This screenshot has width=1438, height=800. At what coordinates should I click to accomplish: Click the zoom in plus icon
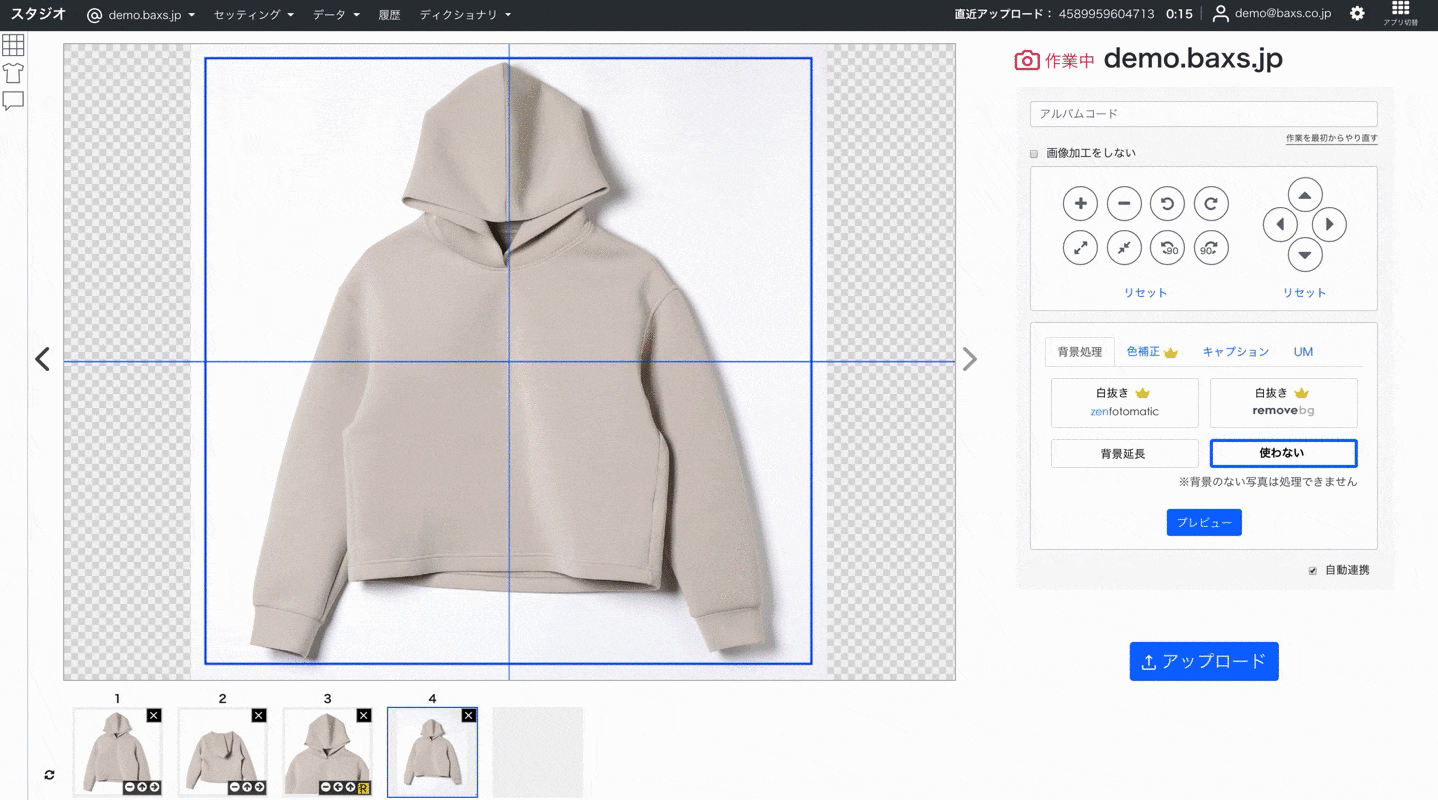point(1080,204)
